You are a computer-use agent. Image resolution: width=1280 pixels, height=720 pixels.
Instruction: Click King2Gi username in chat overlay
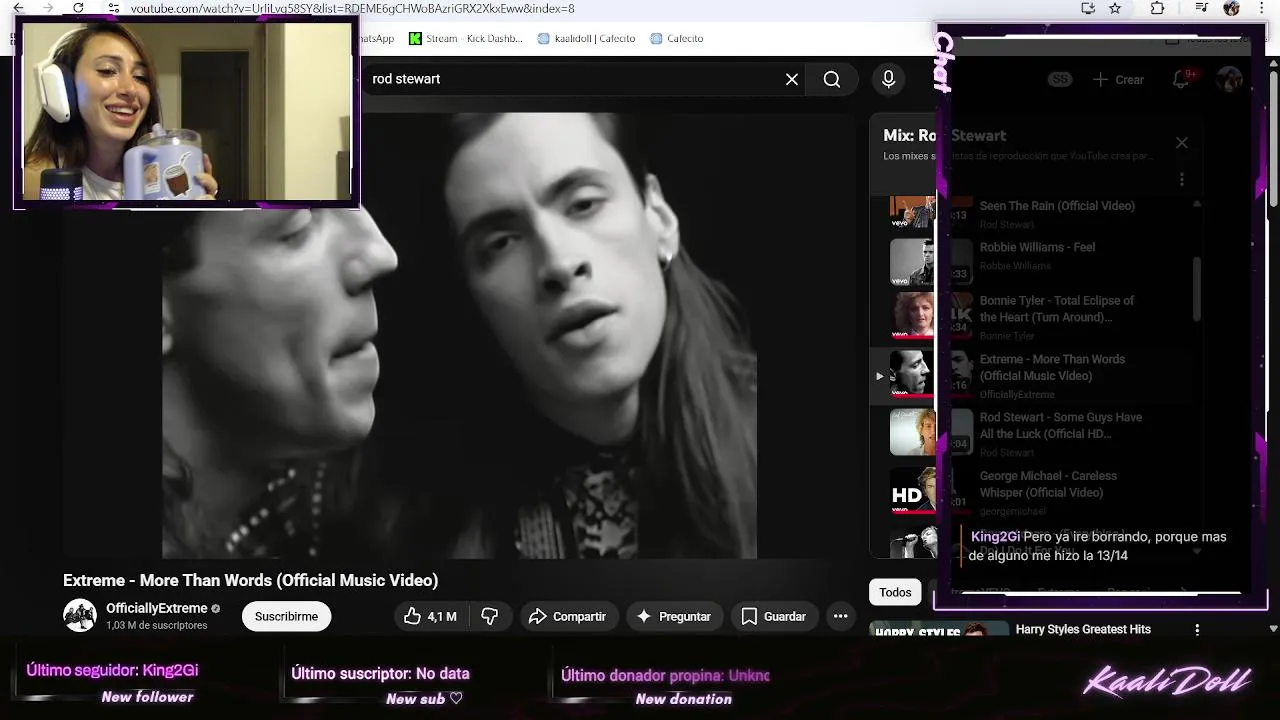click(x=995, y=537)
